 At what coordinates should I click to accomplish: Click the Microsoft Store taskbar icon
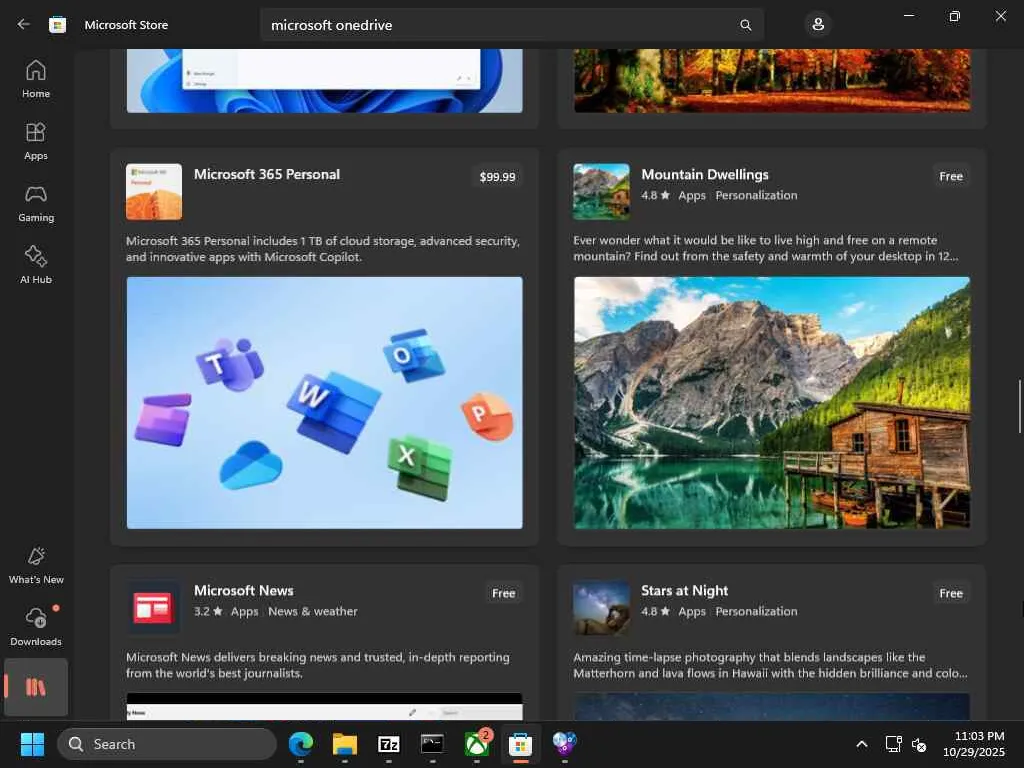pos(520,744)
